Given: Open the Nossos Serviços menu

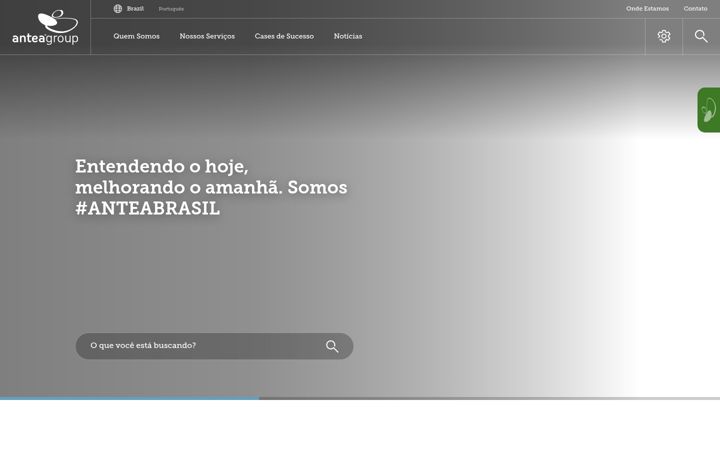Looking at the screenshot, I should (x=207, y=36).
